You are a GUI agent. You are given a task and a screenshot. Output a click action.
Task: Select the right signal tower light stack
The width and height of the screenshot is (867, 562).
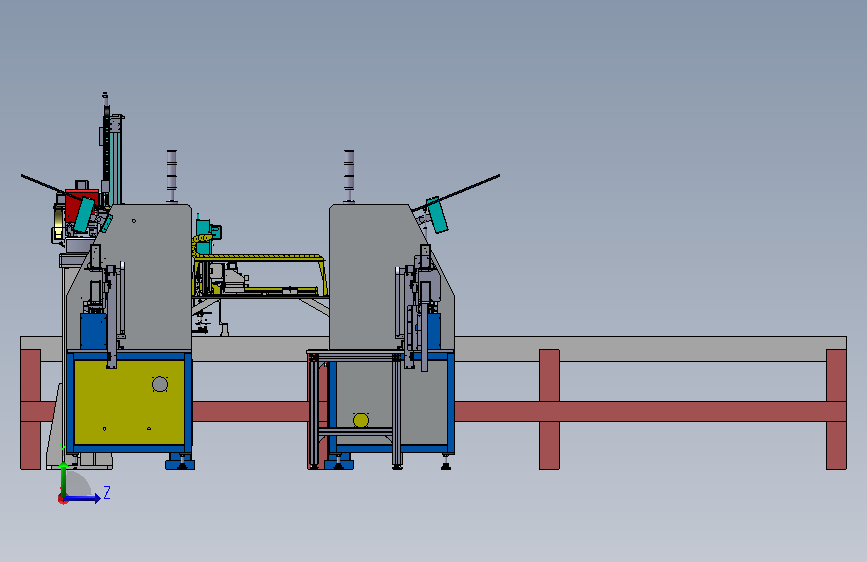(x=349, y=176)
